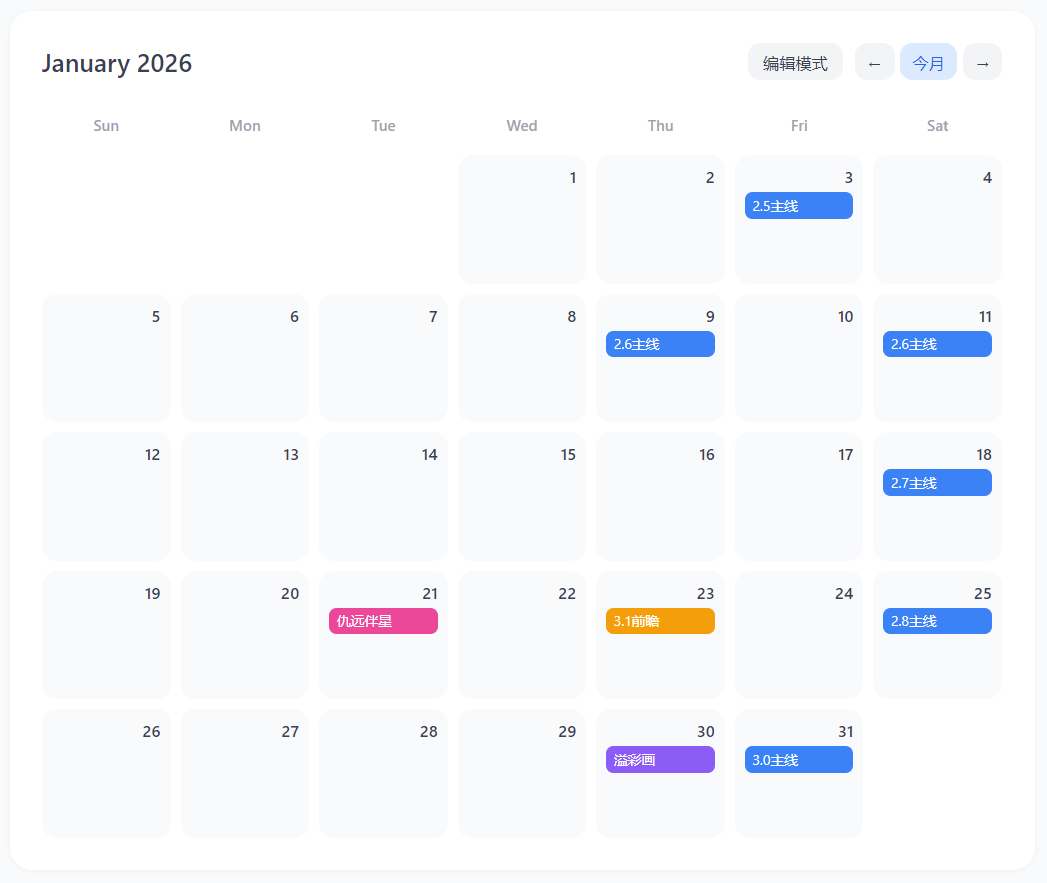Screen dimensions: 1047x883
Task: Open the 2.8主线 event on January 25
Action: click(937, 621)
